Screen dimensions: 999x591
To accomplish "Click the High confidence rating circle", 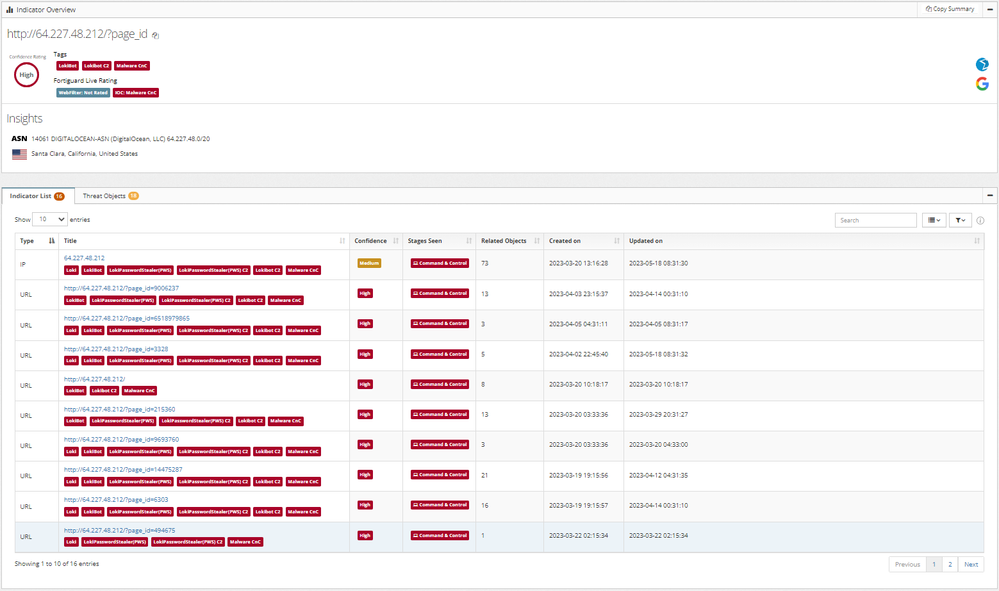I will (26, 75).
